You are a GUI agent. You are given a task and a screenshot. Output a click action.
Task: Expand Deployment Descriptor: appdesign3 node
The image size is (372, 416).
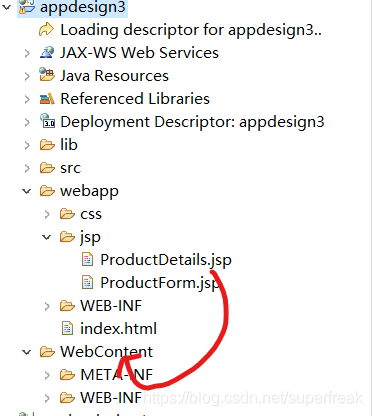click(27, 122)
